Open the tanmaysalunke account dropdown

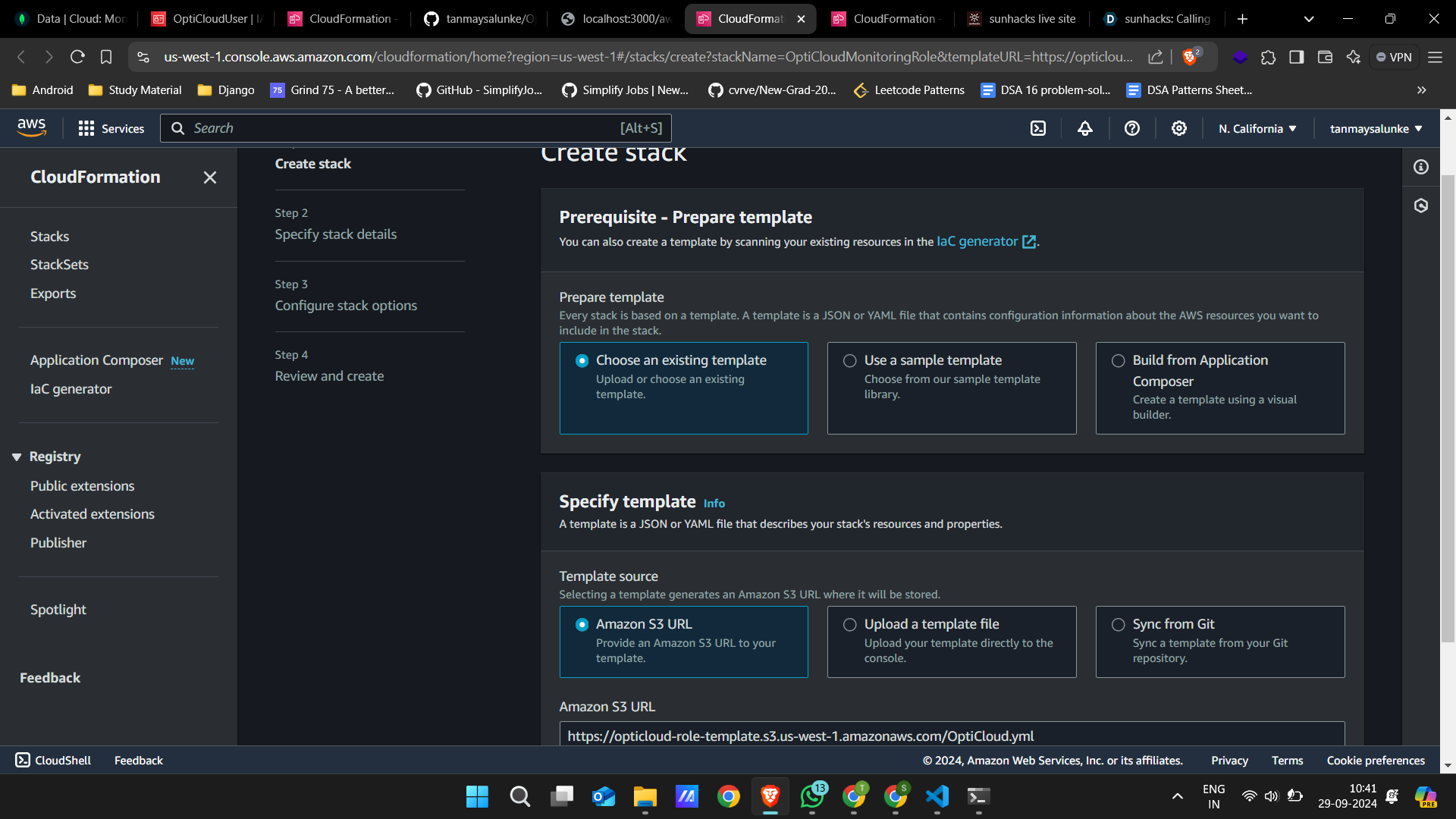point(1376,129)
